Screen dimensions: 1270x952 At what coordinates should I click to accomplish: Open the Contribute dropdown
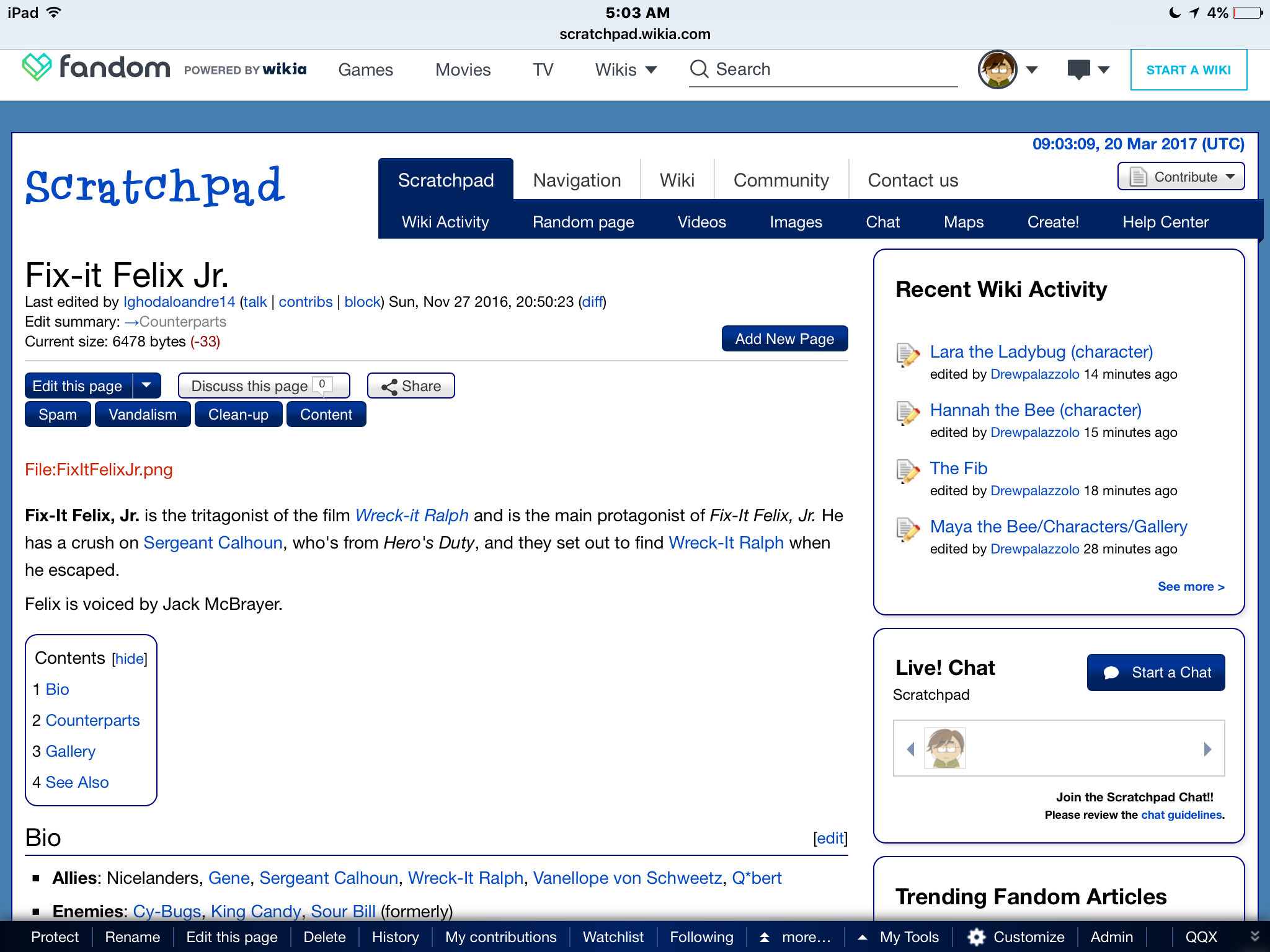[1181, 177]
